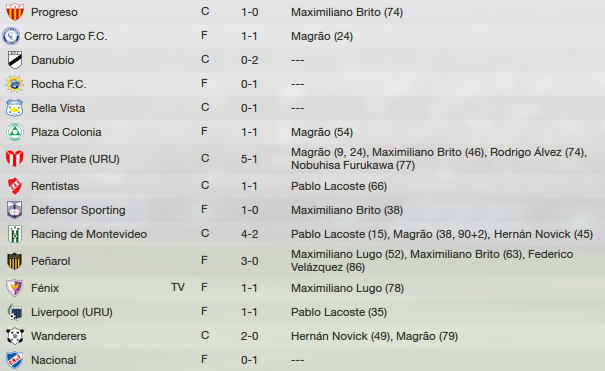The image size is (605, 371).
Task: Click the Wanderers club badge
Action: (x=15, y=336)
